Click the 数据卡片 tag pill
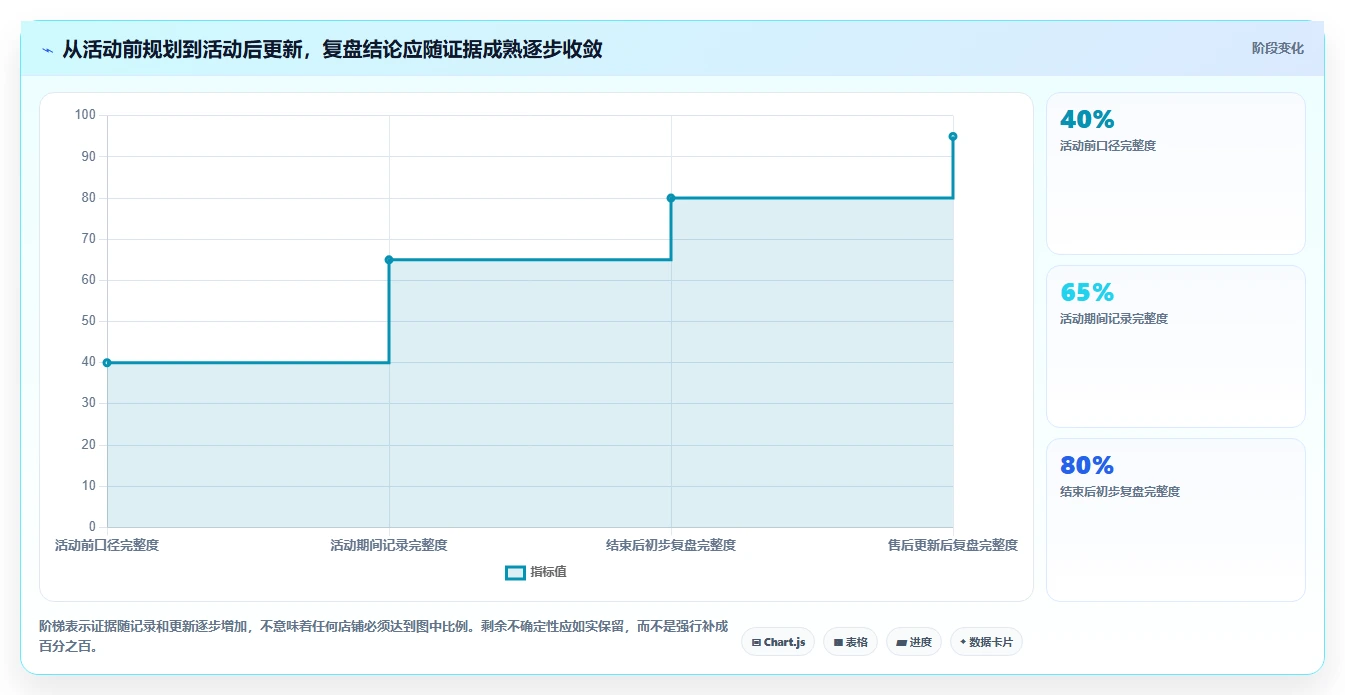The height and width of the screenshot is (695, 1345). pyautogui.click(x=986, y=642)
